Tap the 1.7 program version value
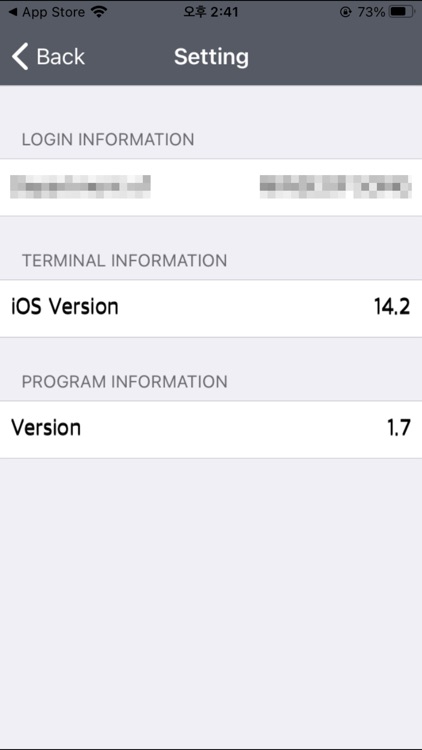 399,428
